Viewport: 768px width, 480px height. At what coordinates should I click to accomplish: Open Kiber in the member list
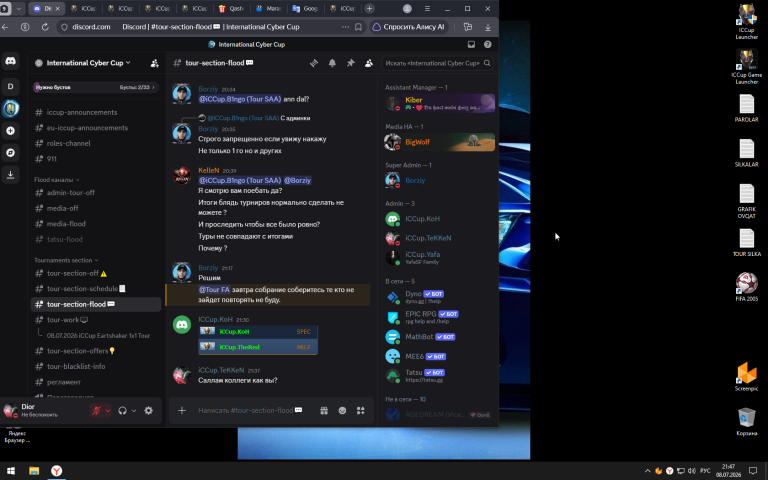tap(439, 103)
